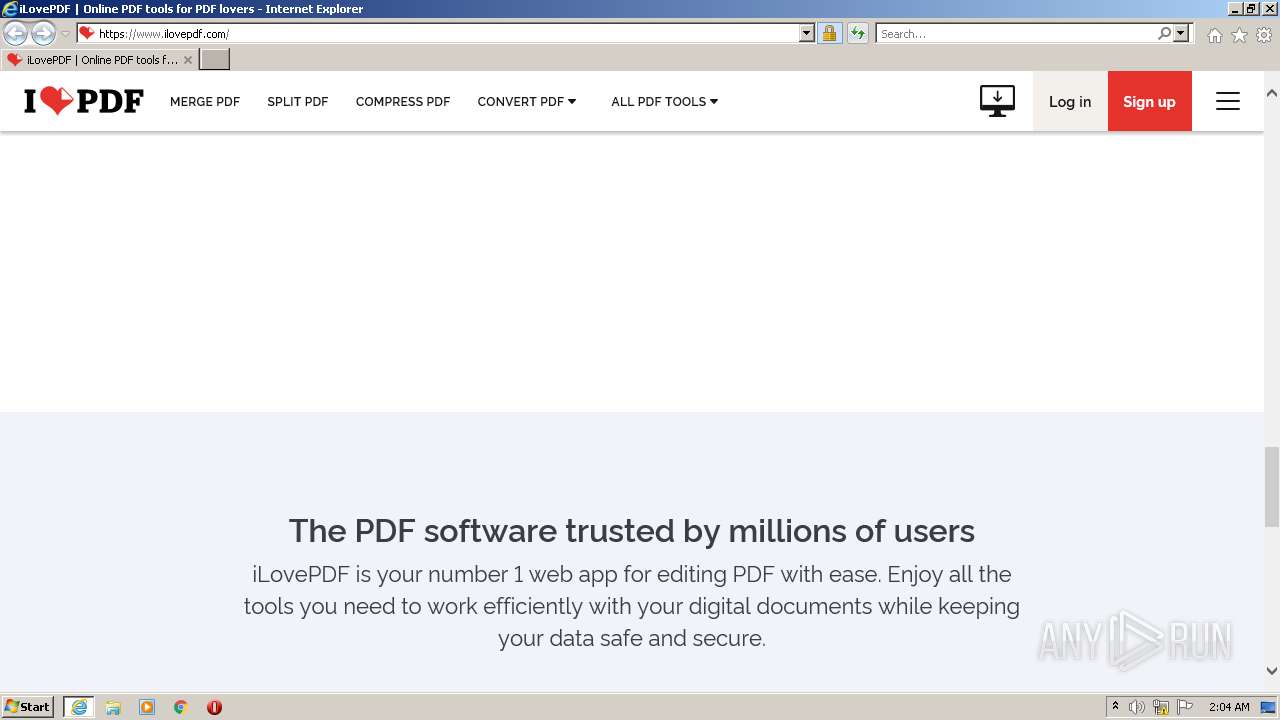
Task: Click the page scrollbar thumb
Action: click(x=1272, y=487)
